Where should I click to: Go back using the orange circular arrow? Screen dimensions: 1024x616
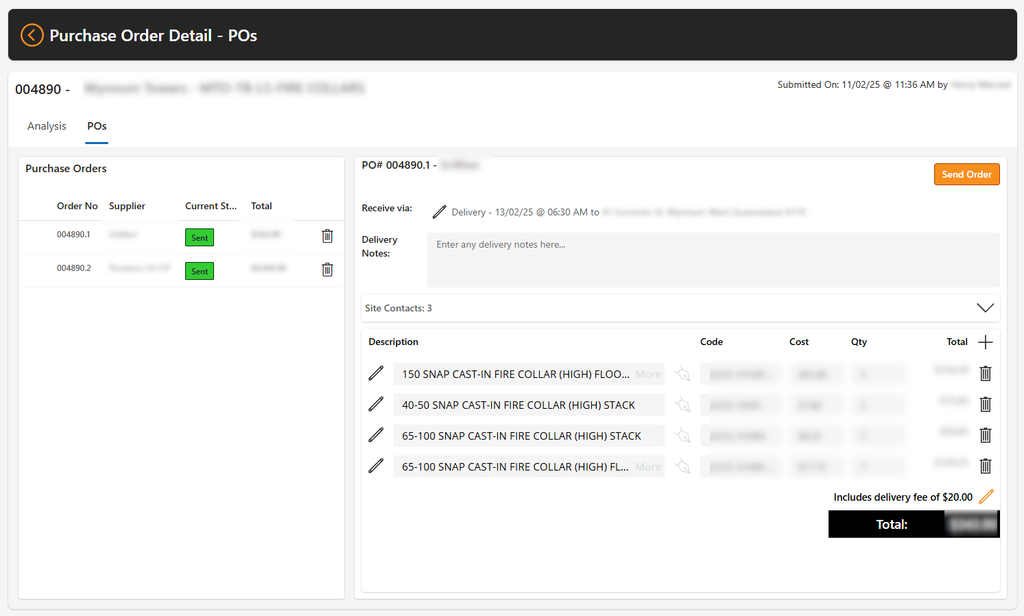coord(31,35)
